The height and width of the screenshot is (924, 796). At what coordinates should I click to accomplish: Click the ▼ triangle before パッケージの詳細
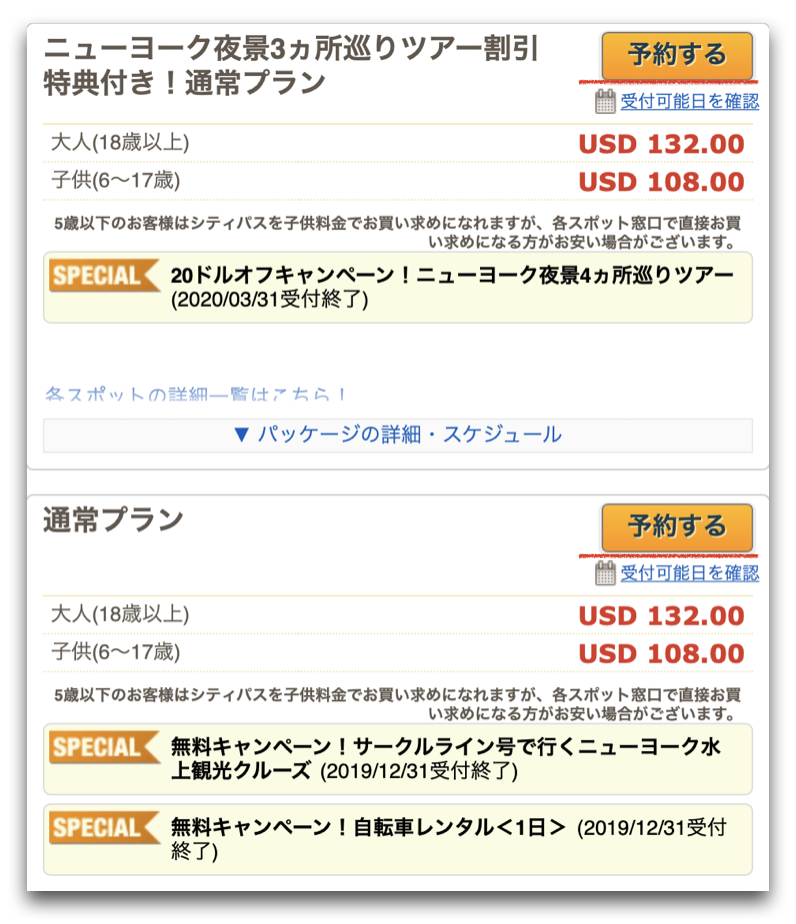click(241, 435)
